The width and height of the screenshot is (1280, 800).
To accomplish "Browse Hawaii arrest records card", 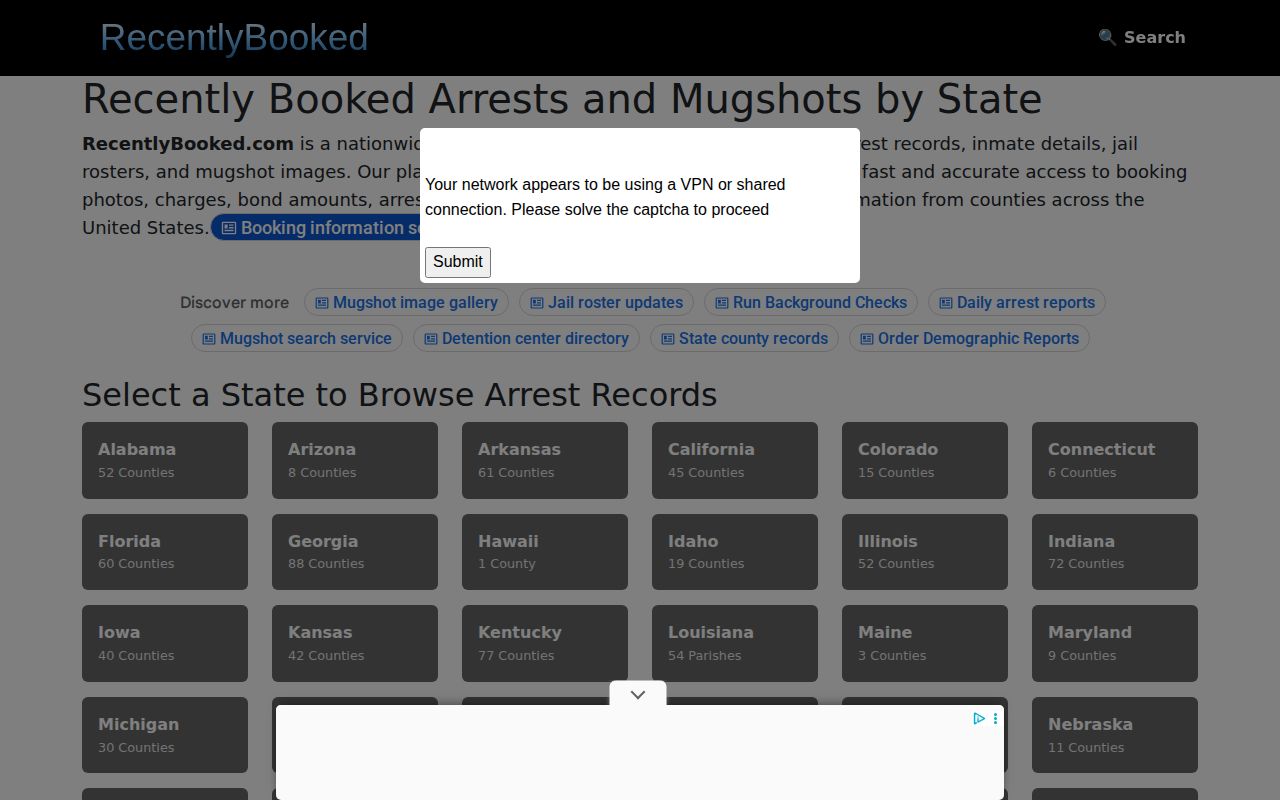I will (545, 552).
